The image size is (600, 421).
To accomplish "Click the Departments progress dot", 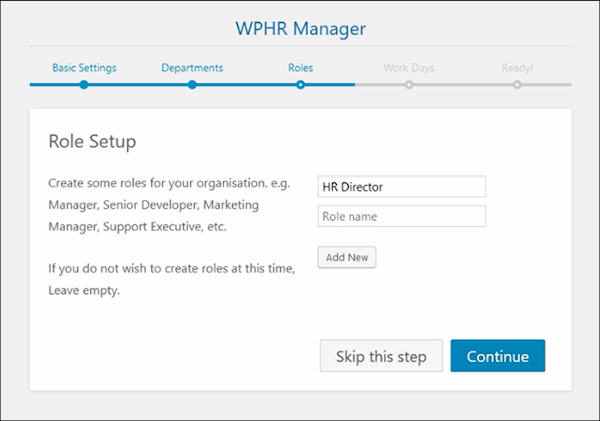I will [192, 85].
